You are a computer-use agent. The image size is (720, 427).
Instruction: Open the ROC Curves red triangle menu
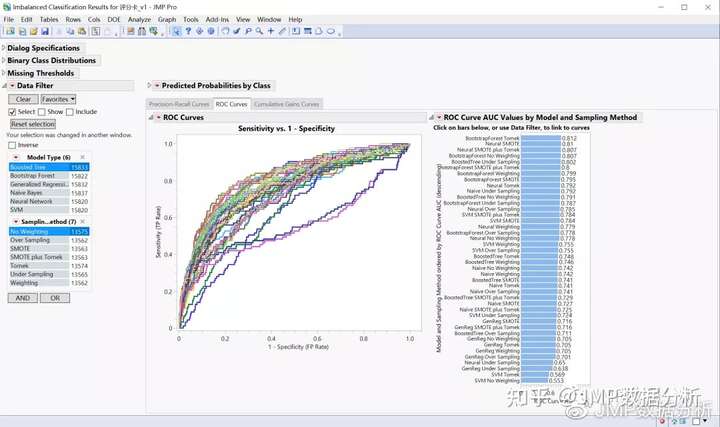coord(157,118)
